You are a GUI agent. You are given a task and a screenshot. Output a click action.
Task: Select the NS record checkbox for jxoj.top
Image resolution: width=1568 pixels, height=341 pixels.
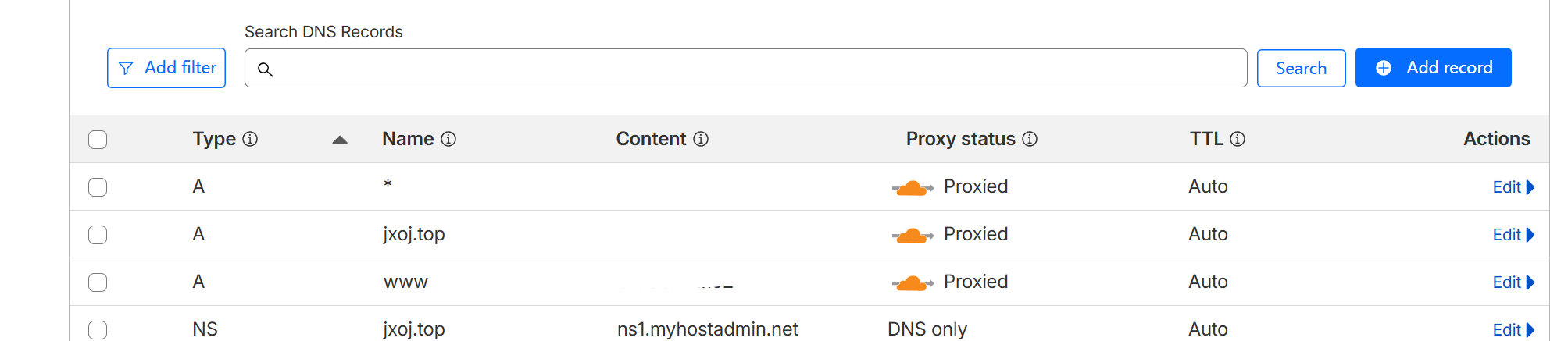pos(98,330)
